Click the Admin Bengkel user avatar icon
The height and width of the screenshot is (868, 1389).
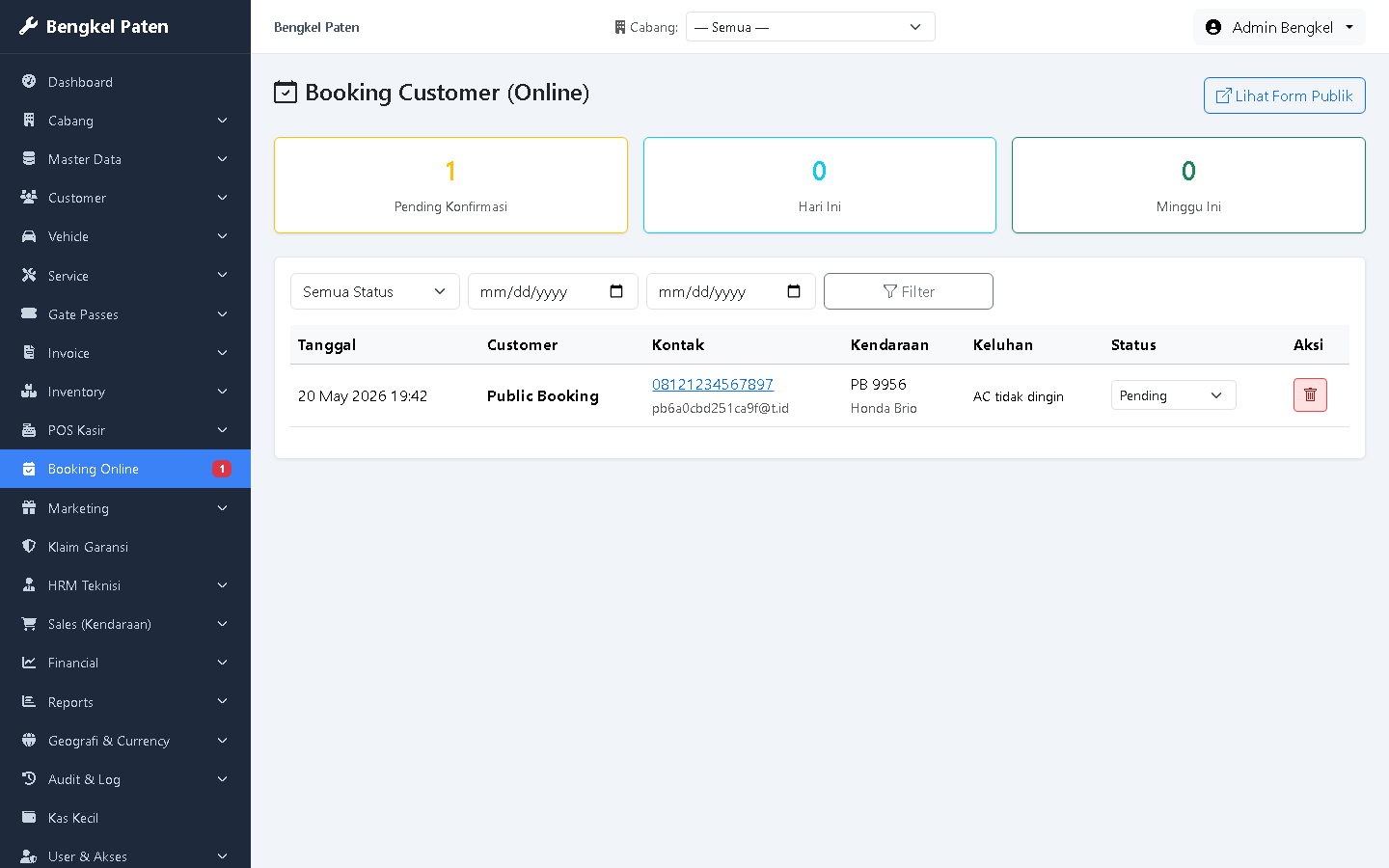point(1213,27)
